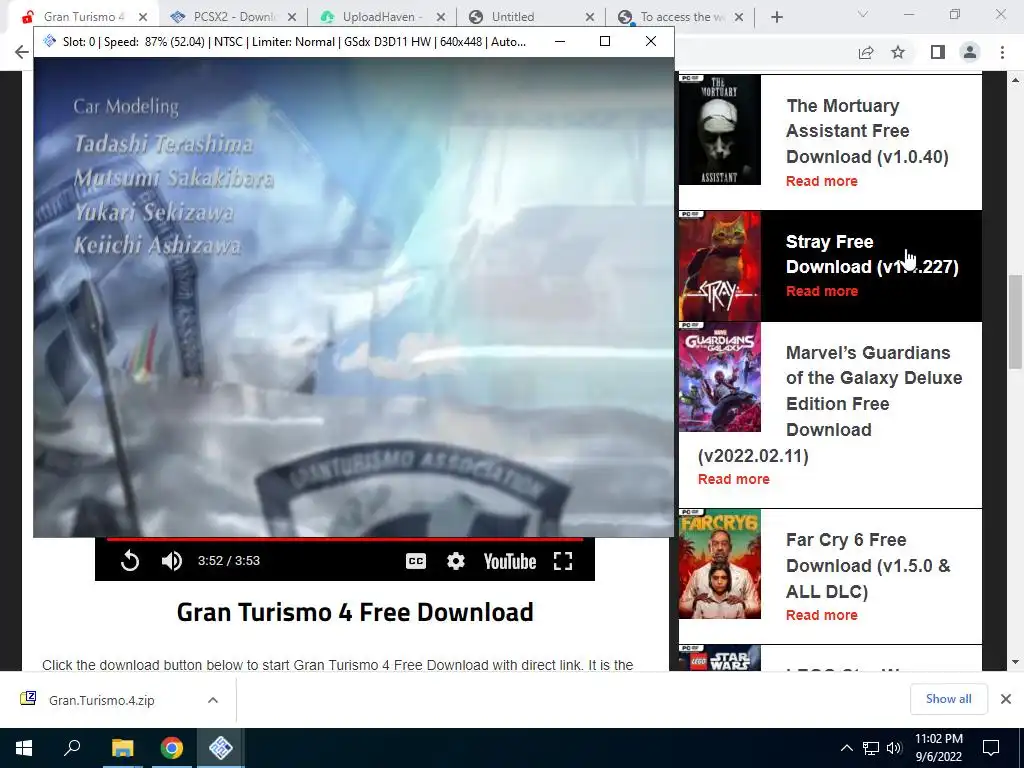Open Guardians of the Galaxy cover thumbnail
Viewport: 1024px width, 768px height.
point(720,377)
